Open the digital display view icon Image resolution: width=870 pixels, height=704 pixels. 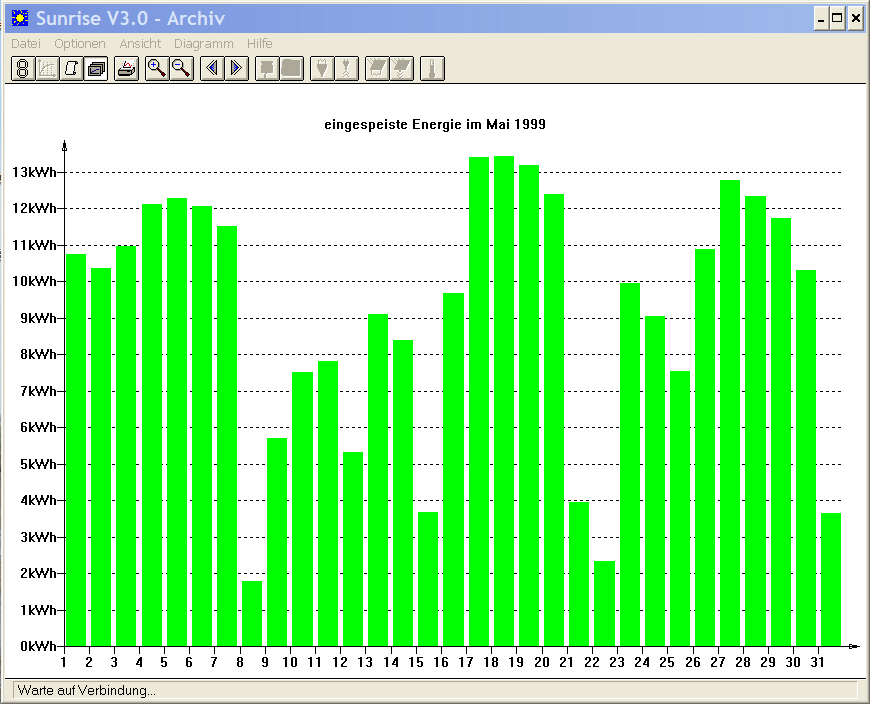pyautogui.click(x=23, y=69)
